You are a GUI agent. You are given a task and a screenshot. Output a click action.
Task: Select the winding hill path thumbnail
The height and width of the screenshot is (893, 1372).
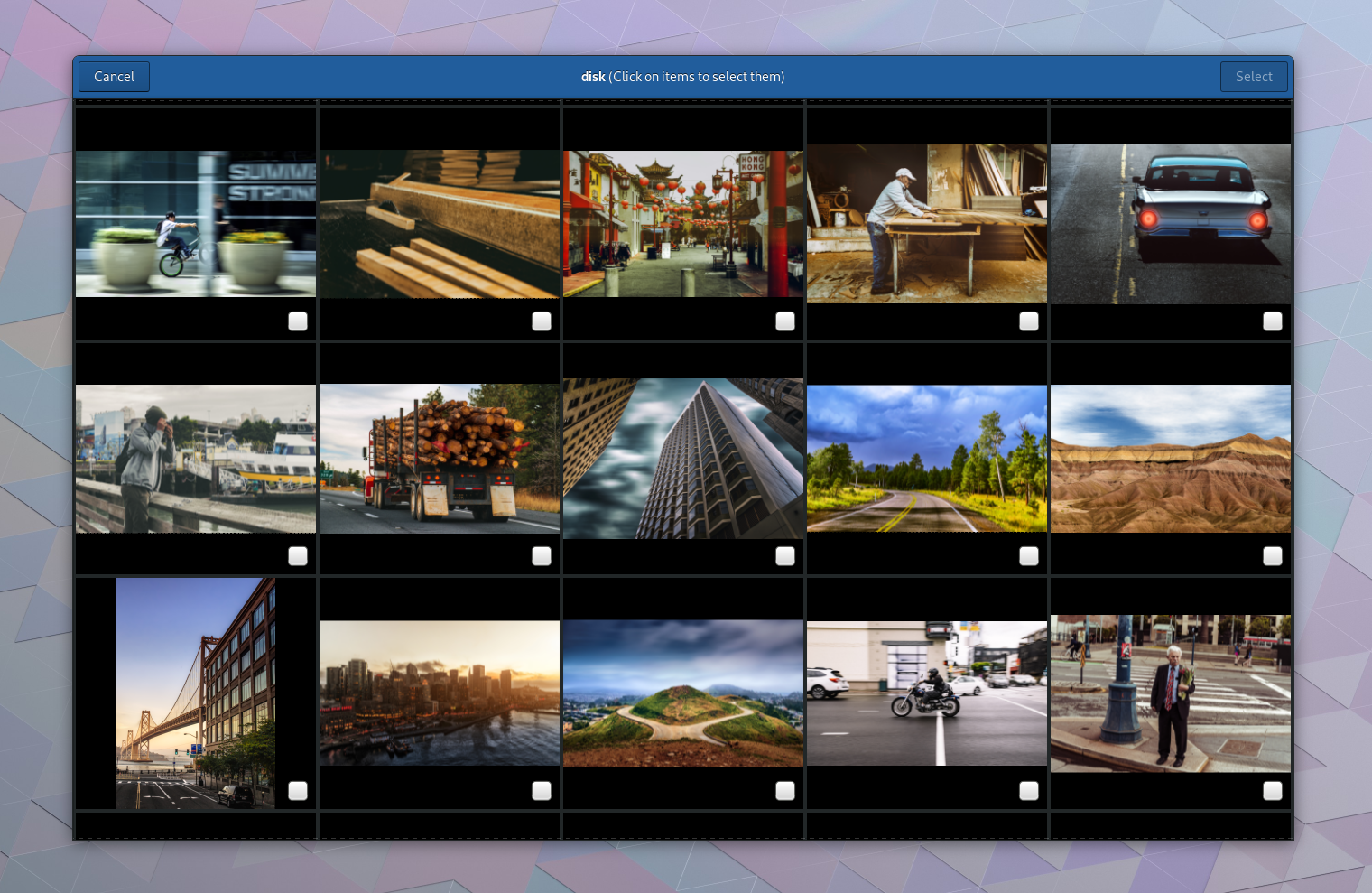point(682,693)
